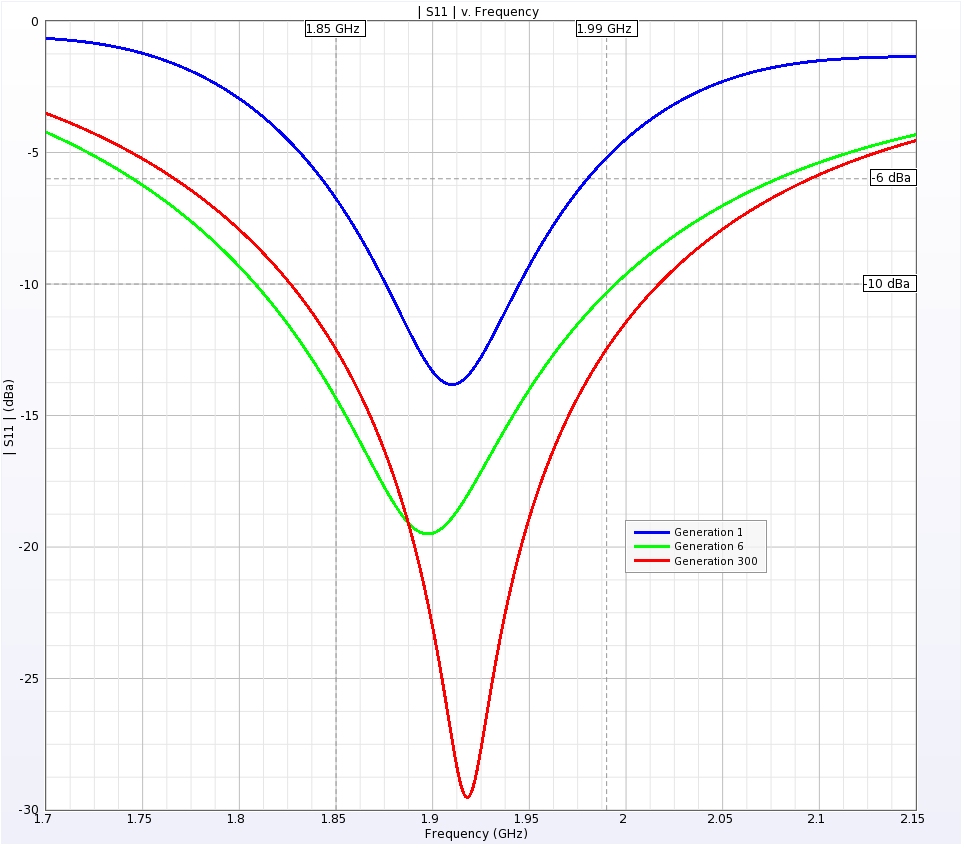The image size is (962, 845).
Task: Select the -10 dBa marker label
Action: click(x=889, y=284)
